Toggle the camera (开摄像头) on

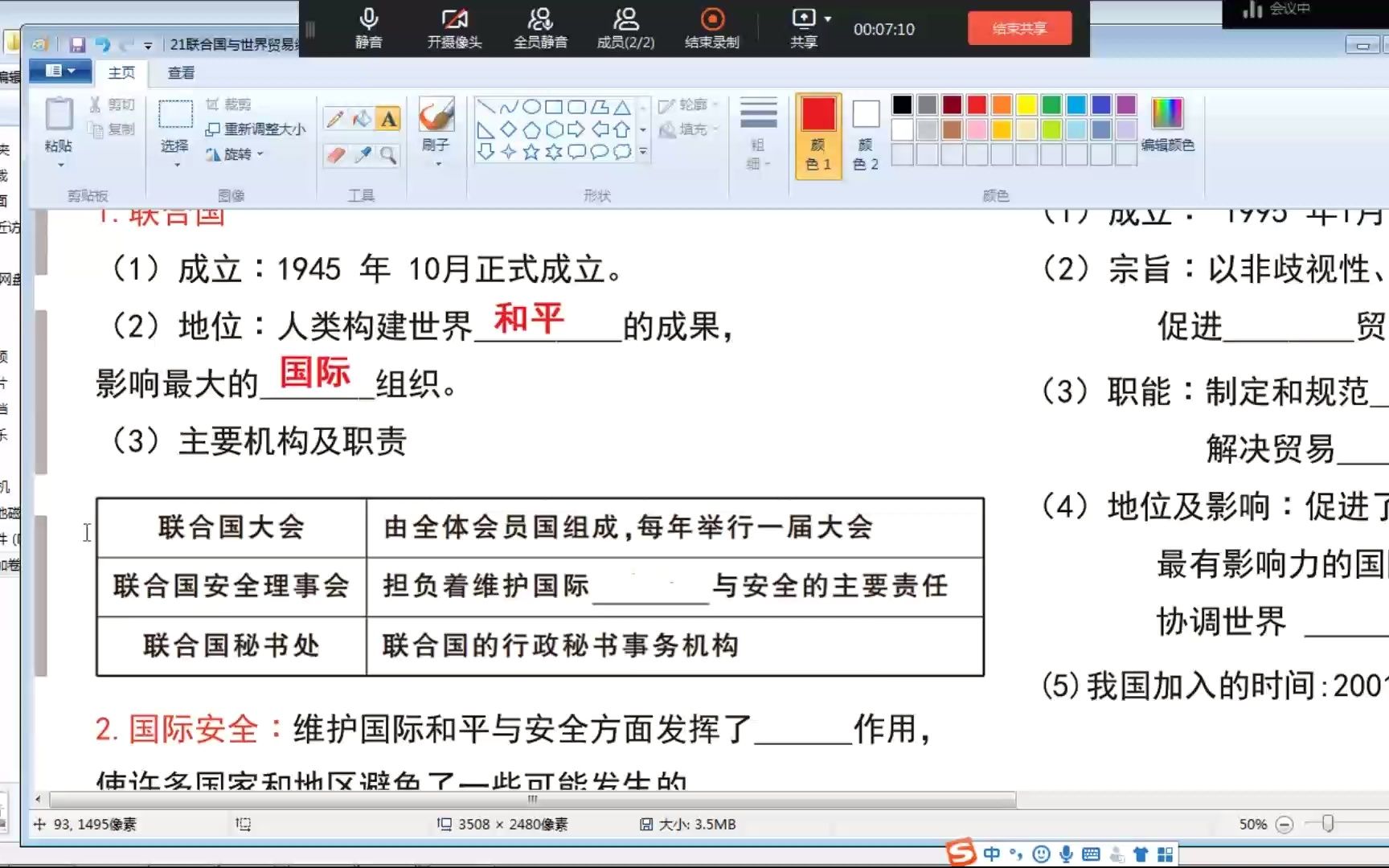(x=454, y=28)
